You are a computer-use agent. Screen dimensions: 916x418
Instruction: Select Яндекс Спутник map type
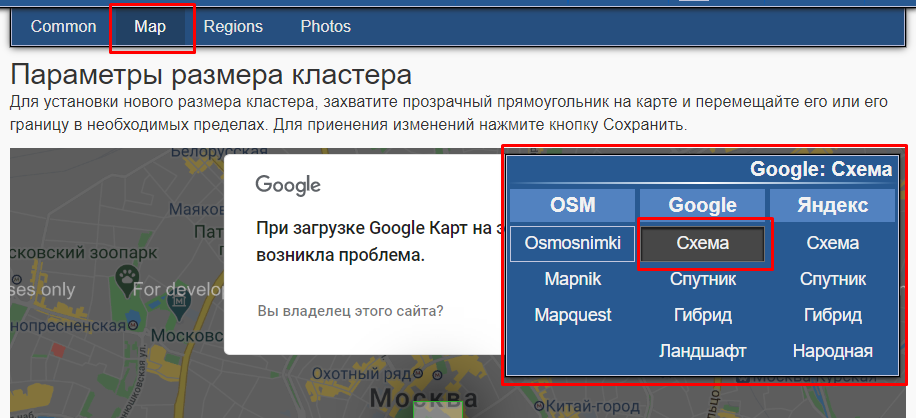pos(832,279)
